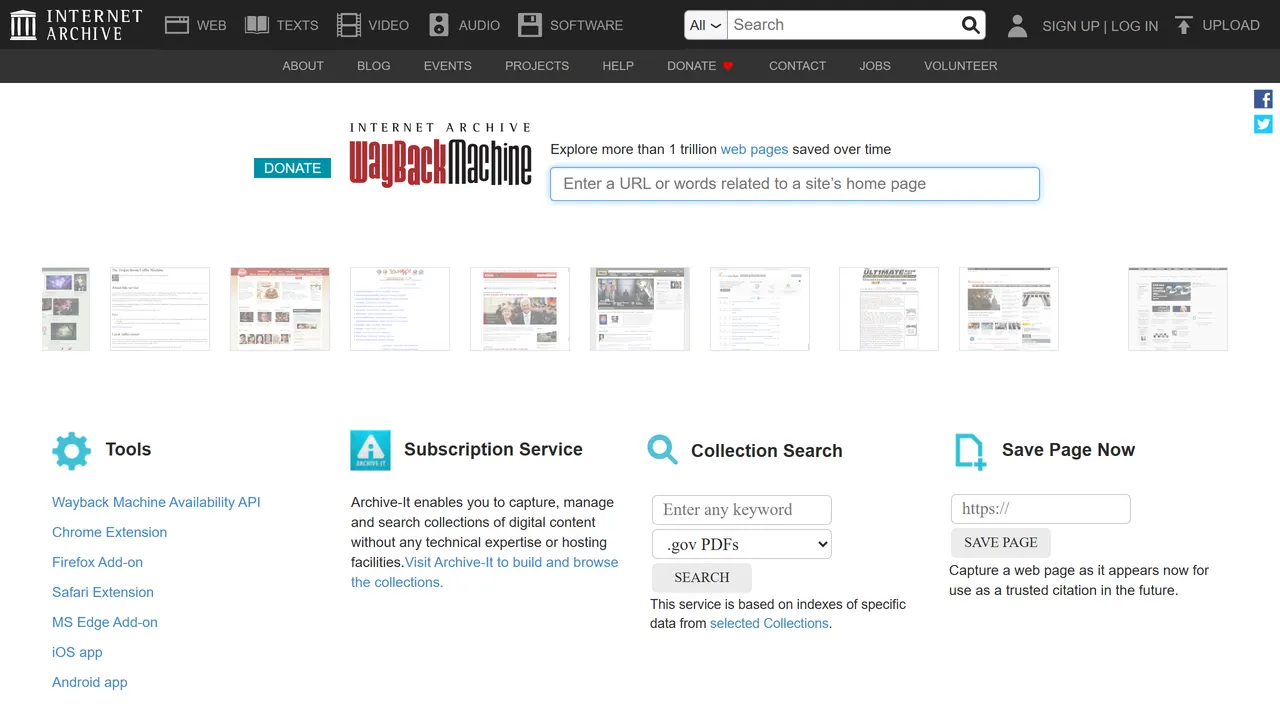Click the Wayback Machine logo
This screenshot has width=1280, height=720.
[441, 155]
